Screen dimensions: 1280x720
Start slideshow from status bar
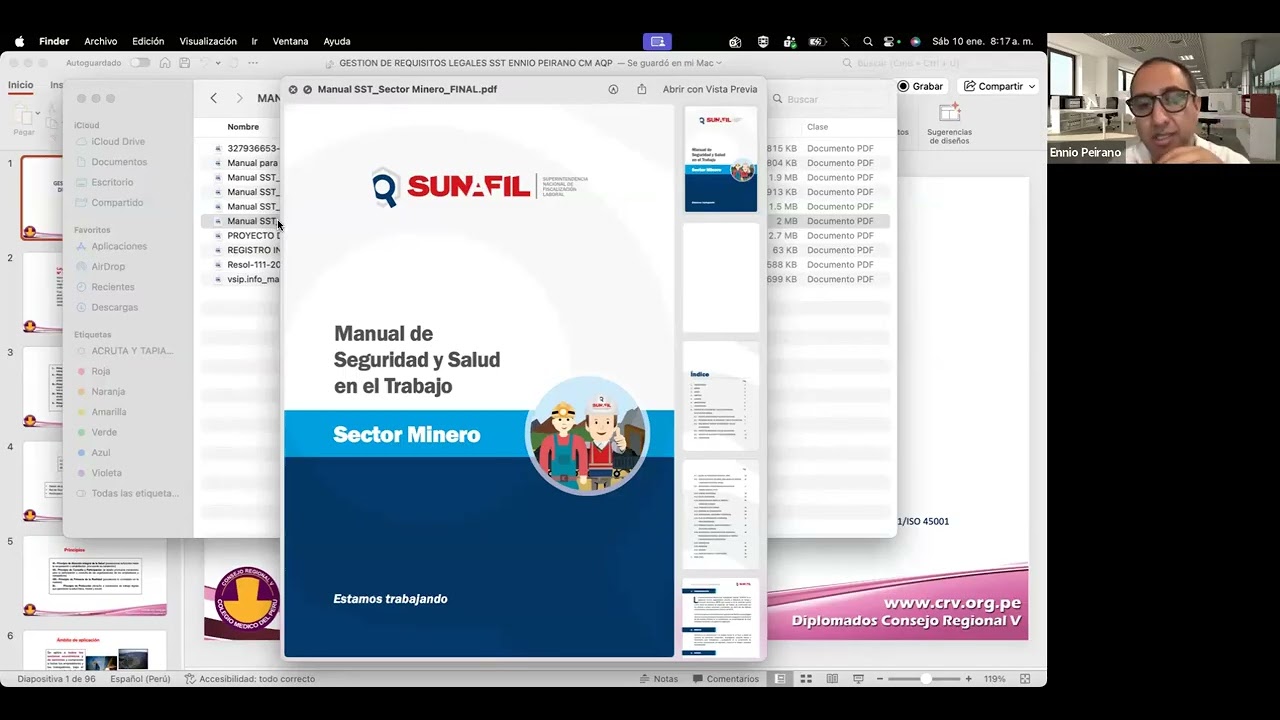coord(858,679)
